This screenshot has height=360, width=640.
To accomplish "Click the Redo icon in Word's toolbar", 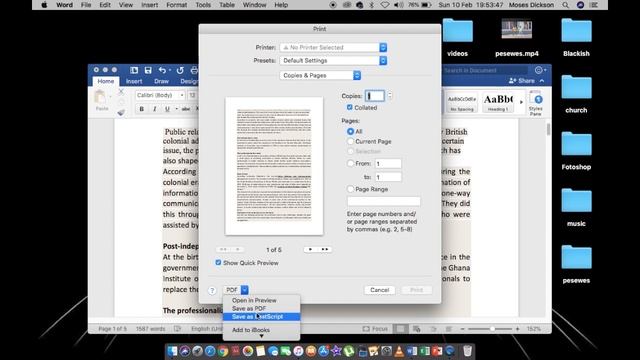I will pyautogui.click(x=180, y=70).
